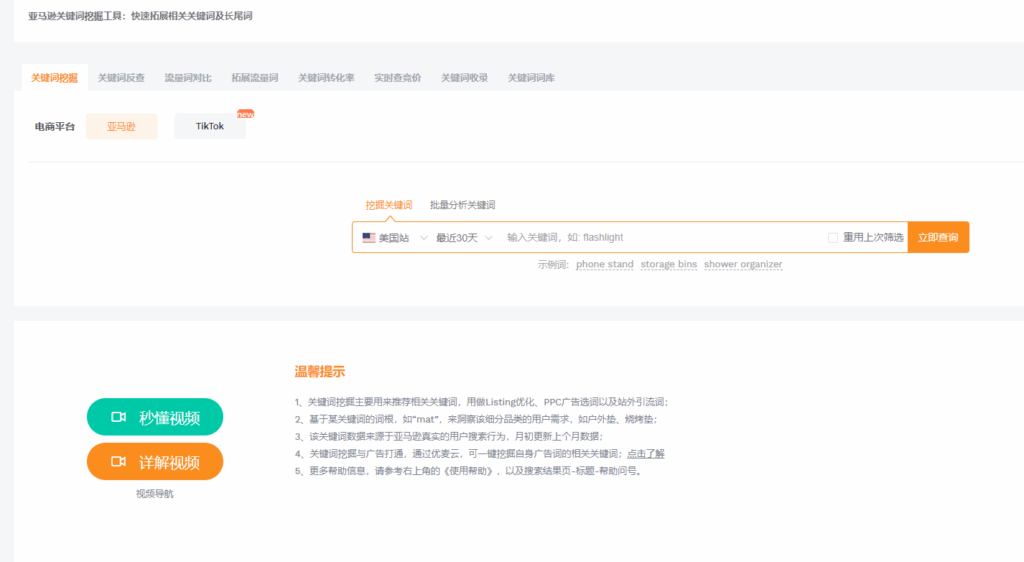Open the 美国站 marketplace dropdown
The width and height of the screenshot is (1024, 562).
(x=395, y=238)
